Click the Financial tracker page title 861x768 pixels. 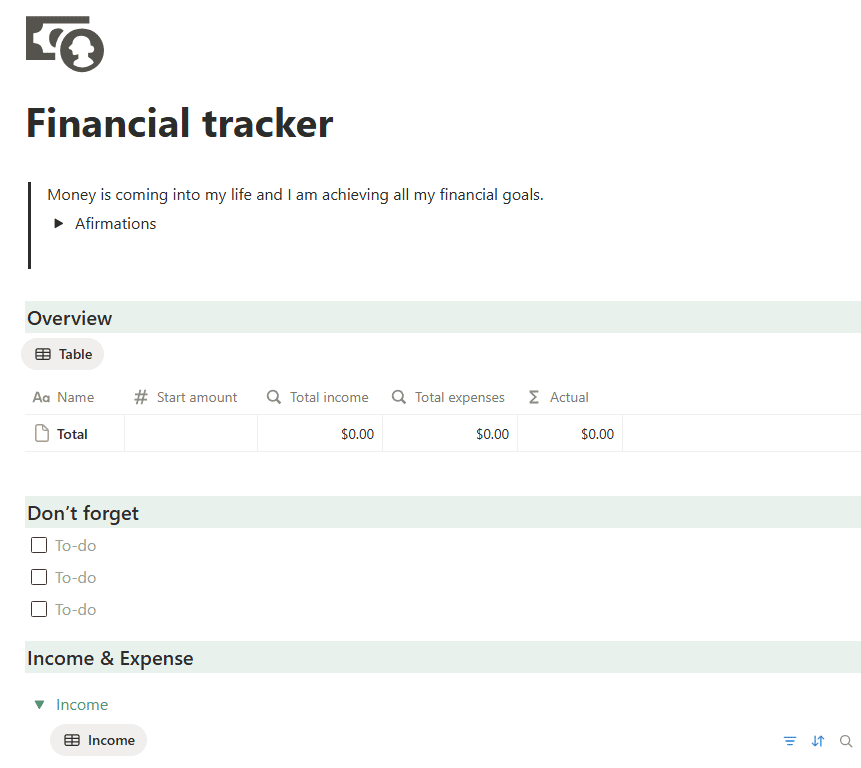pyautogui.click(x=180, y=124)
